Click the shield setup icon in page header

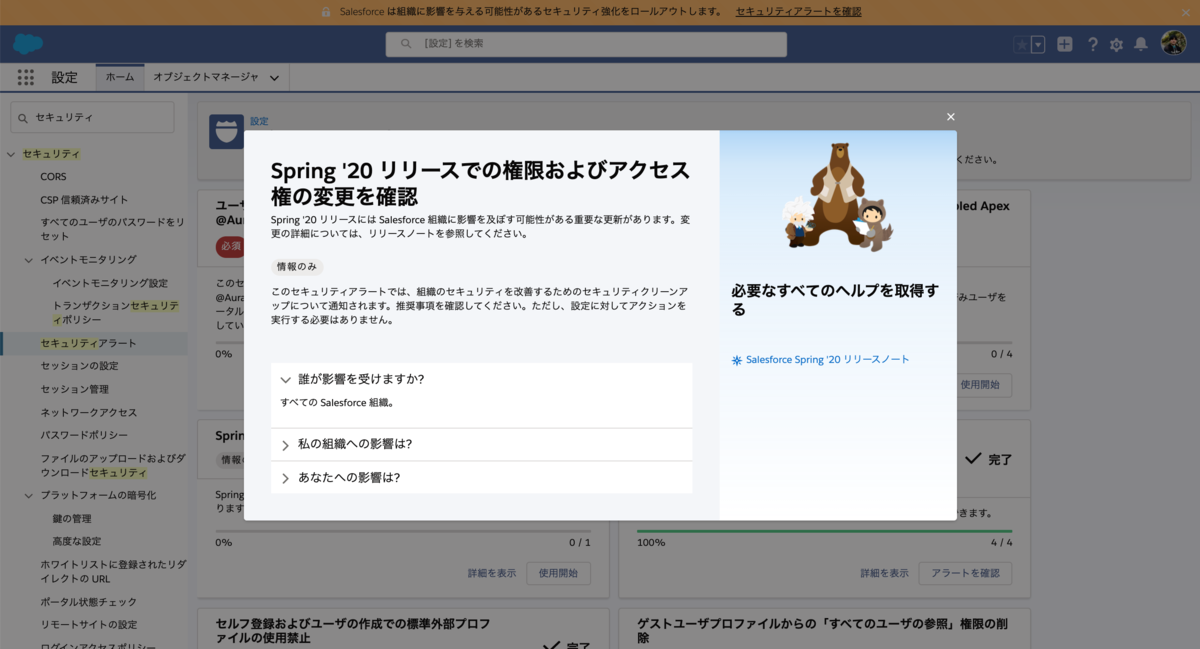[x=226, y=132]
